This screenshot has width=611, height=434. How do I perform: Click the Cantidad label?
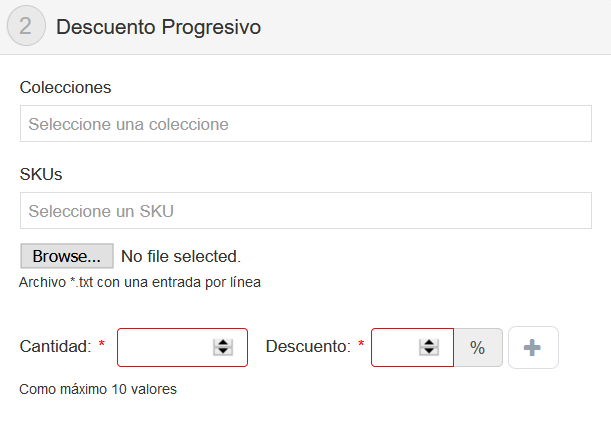point(56,346)
